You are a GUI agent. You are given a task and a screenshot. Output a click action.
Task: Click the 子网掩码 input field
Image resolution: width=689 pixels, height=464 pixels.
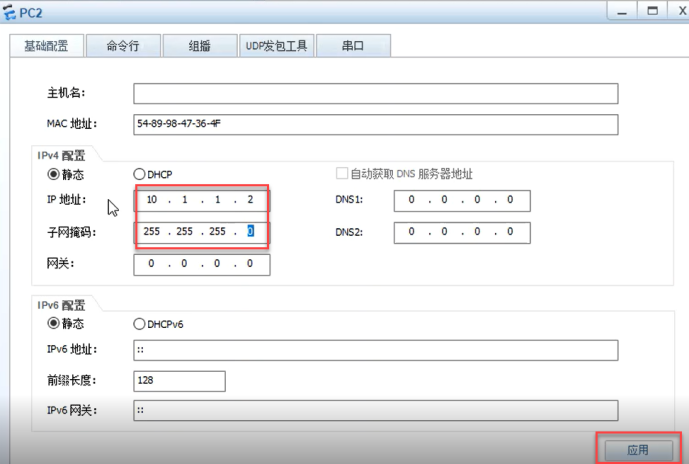pos(201,232)
